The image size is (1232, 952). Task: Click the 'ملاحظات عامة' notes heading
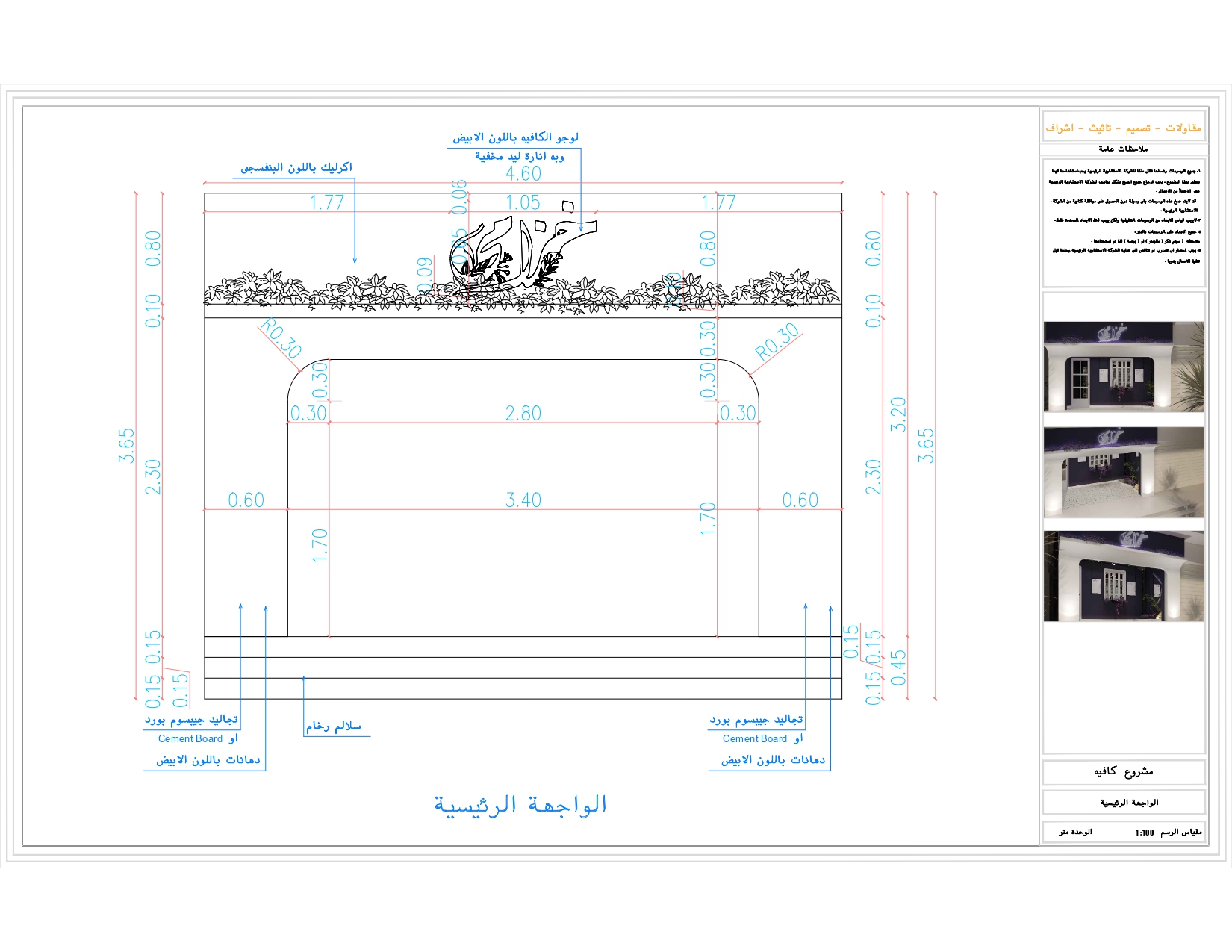pos(1123,149)
